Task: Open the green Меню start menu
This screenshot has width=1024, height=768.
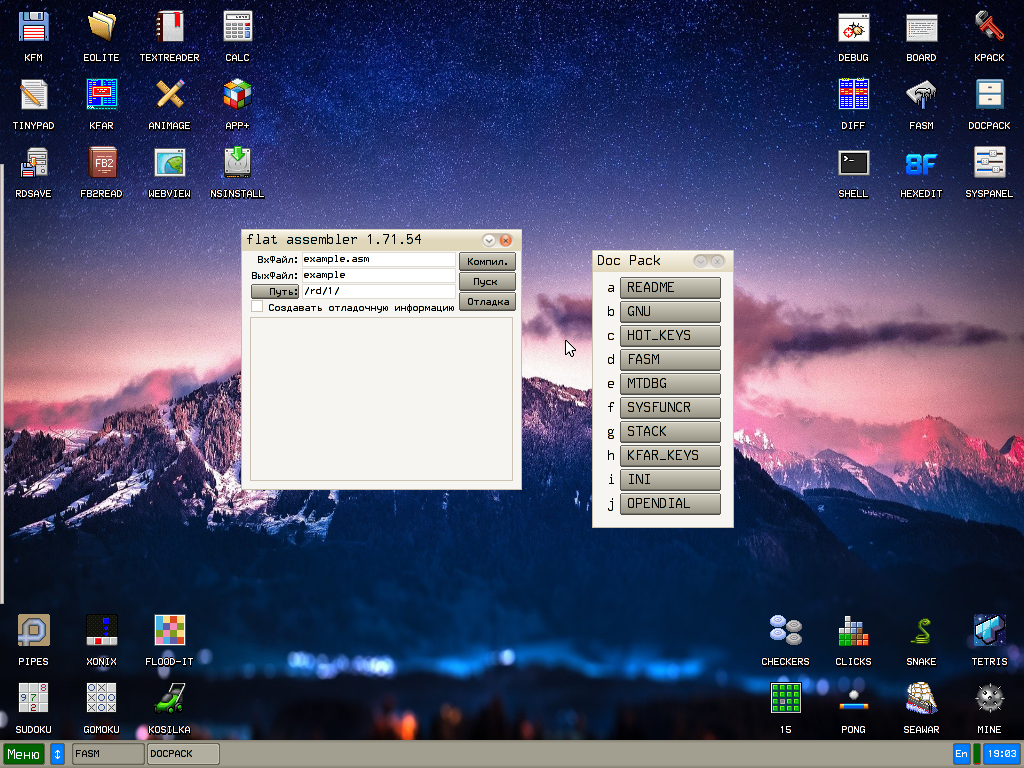Action: pyautogui.click(x=24, y=754)
